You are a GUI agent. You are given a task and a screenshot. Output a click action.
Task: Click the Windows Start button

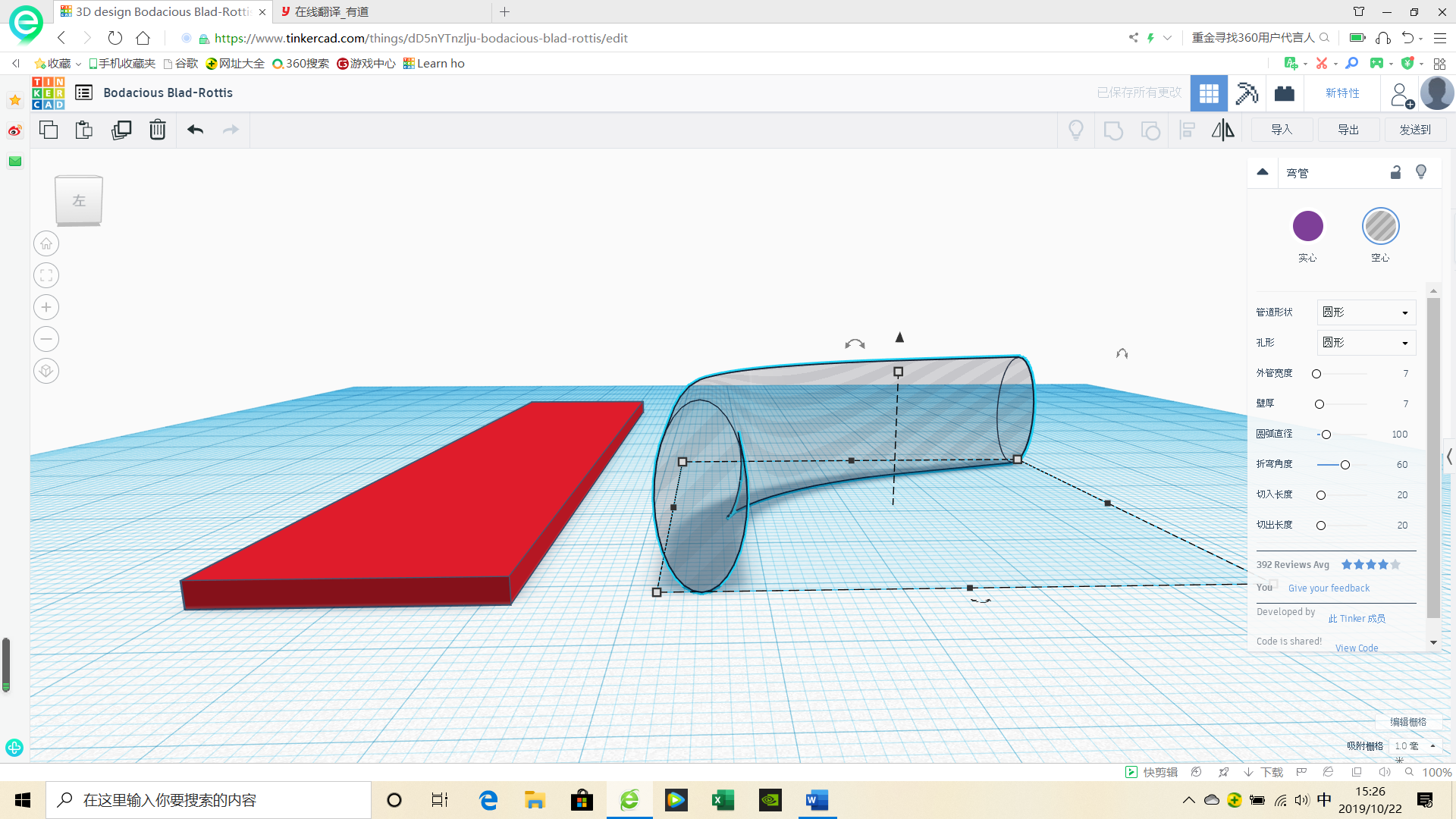pyautogui.click(x=23, y=800)
